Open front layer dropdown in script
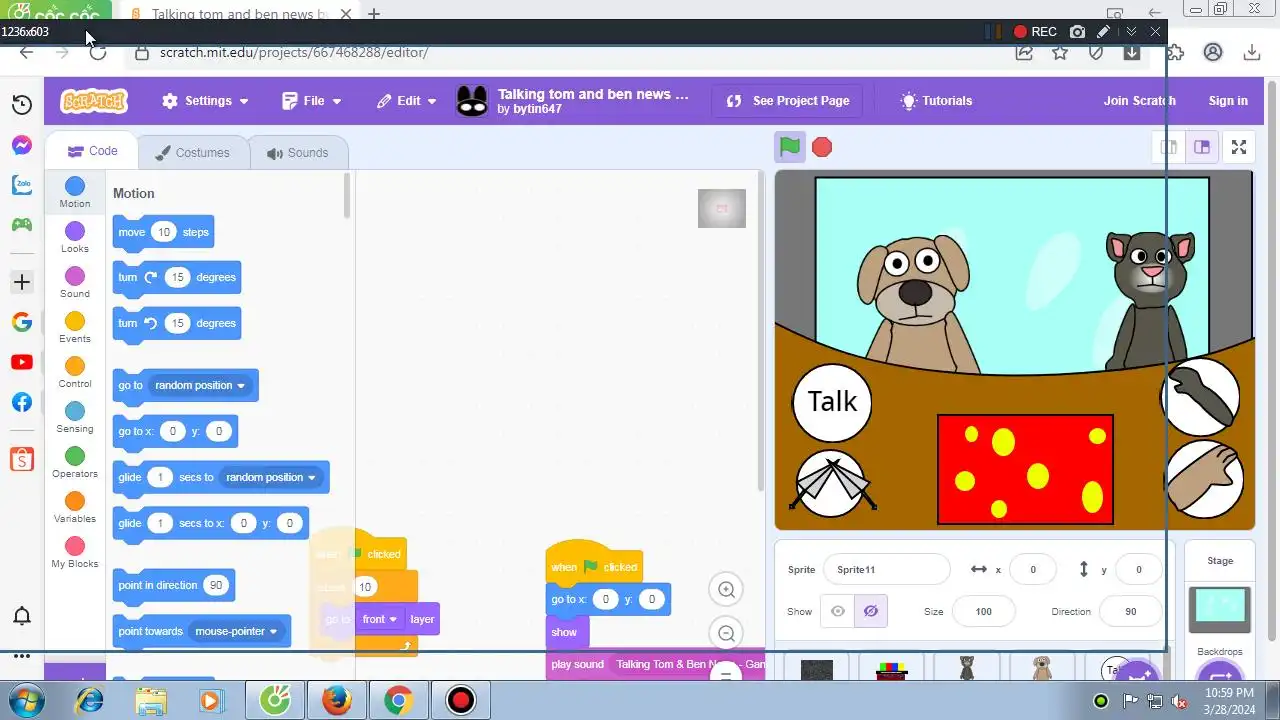This screenshot has width=1280, height=720. (380, 619)
